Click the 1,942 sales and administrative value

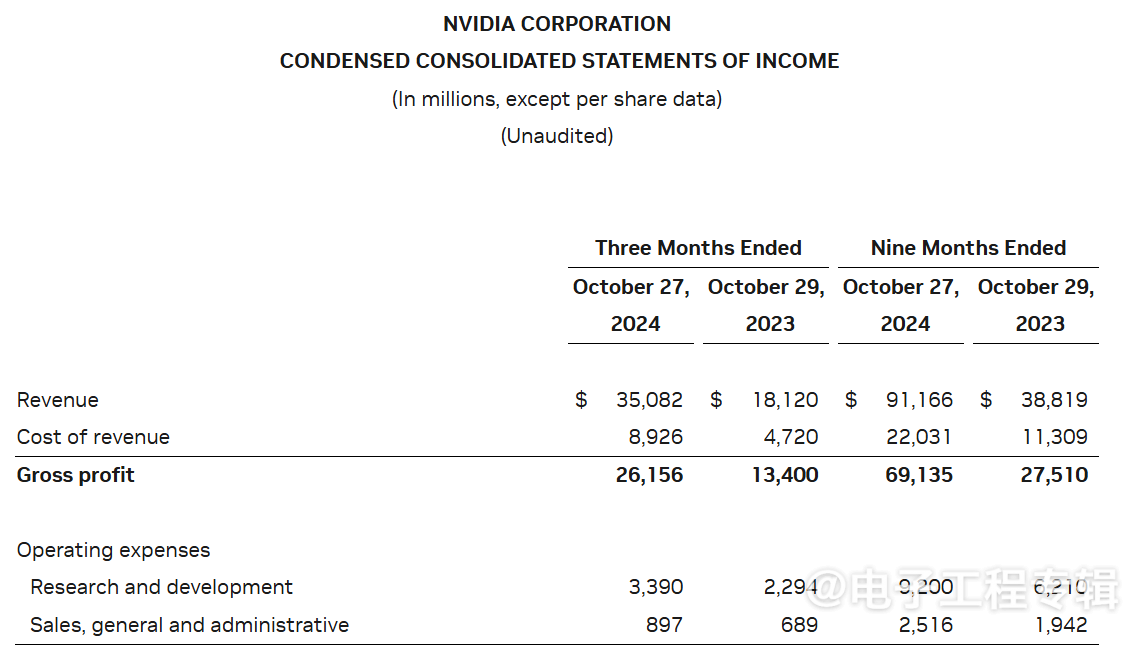(1060, 625)
